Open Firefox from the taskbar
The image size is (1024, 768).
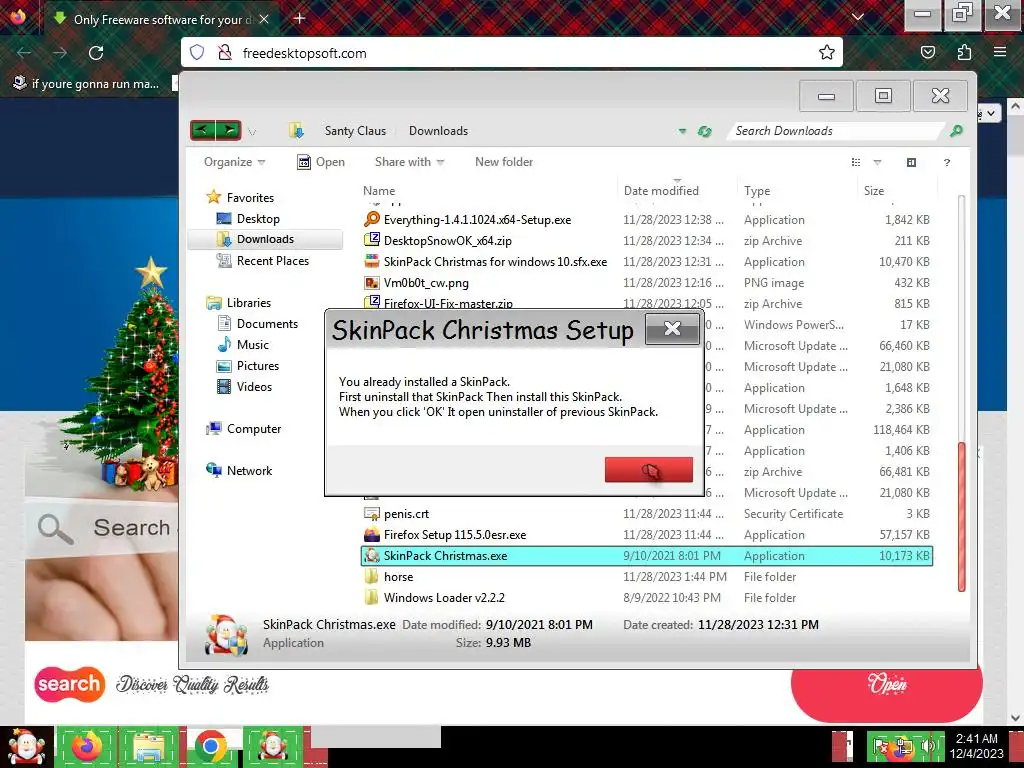coord(86,746)
